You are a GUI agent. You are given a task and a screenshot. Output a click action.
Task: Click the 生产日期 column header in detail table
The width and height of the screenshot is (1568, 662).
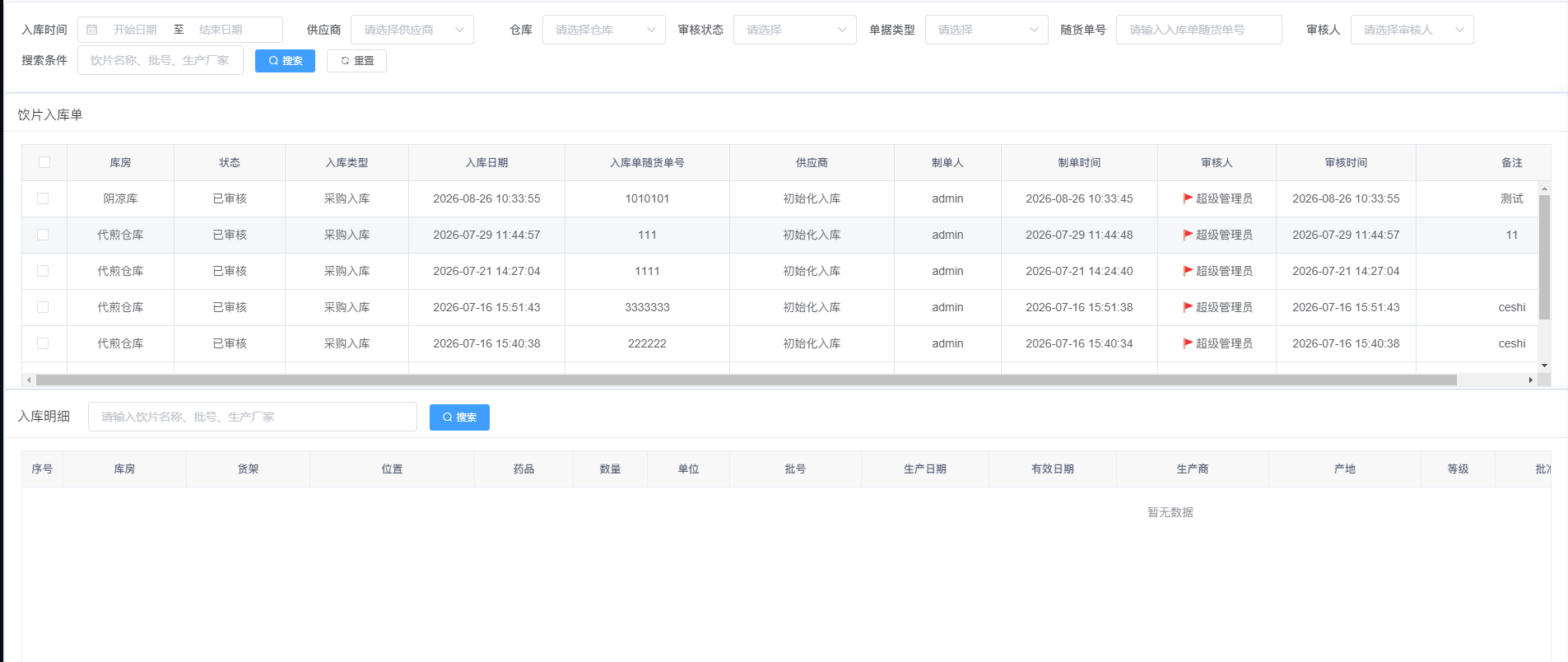point(925,469)
